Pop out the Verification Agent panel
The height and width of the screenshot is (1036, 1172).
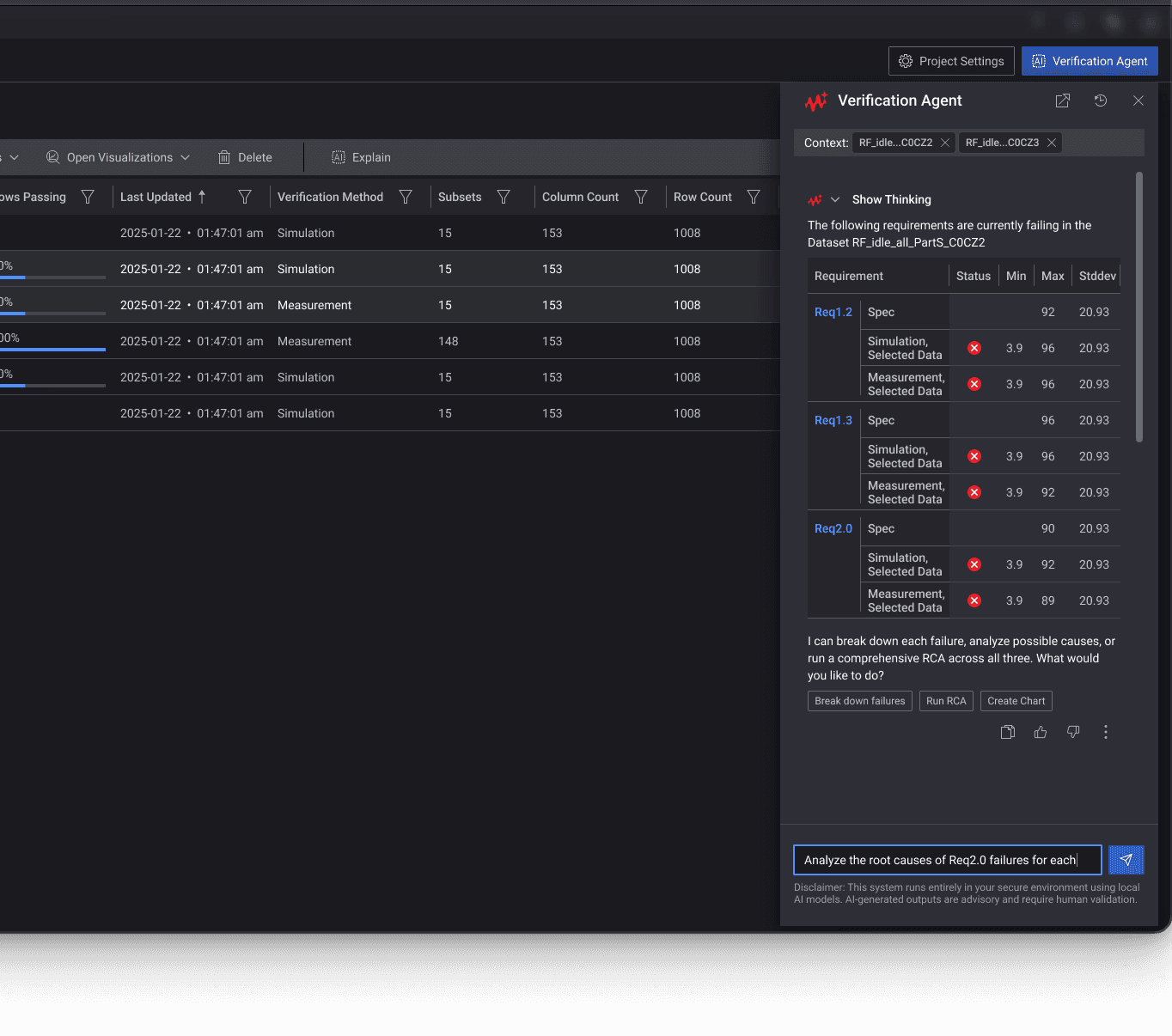[1063, 101]
